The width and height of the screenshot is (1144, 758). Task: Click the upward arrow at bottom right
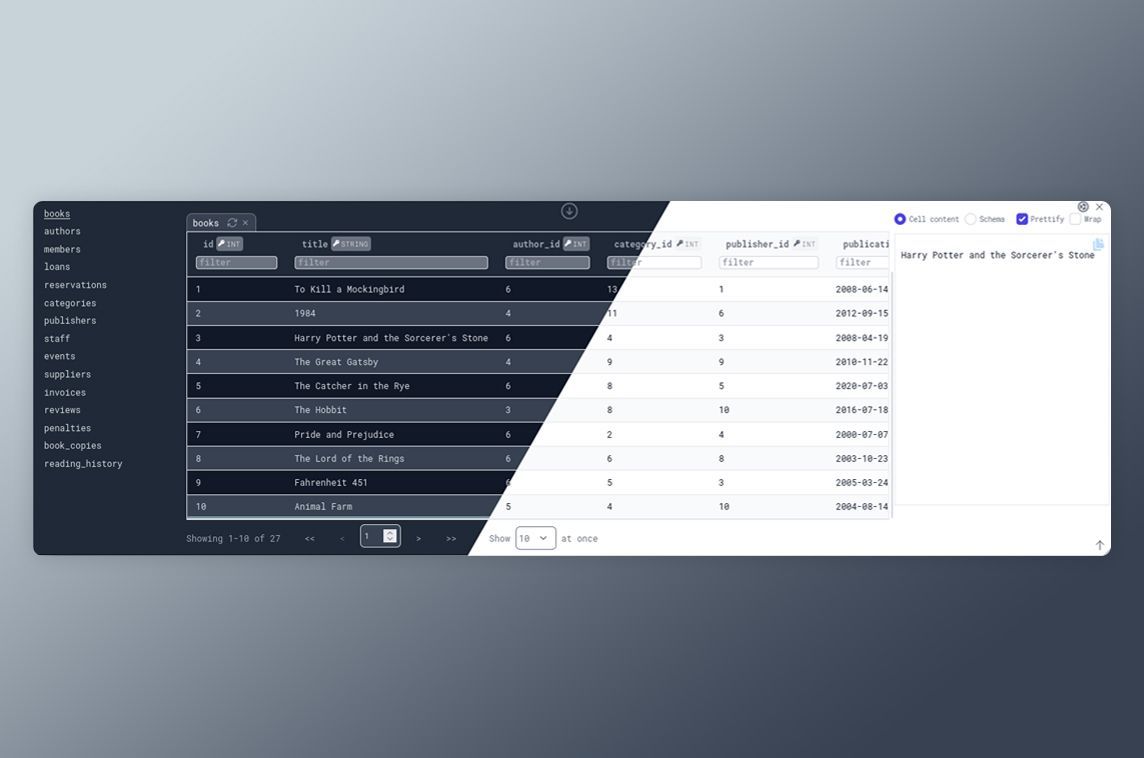(x=1099, y=545)
